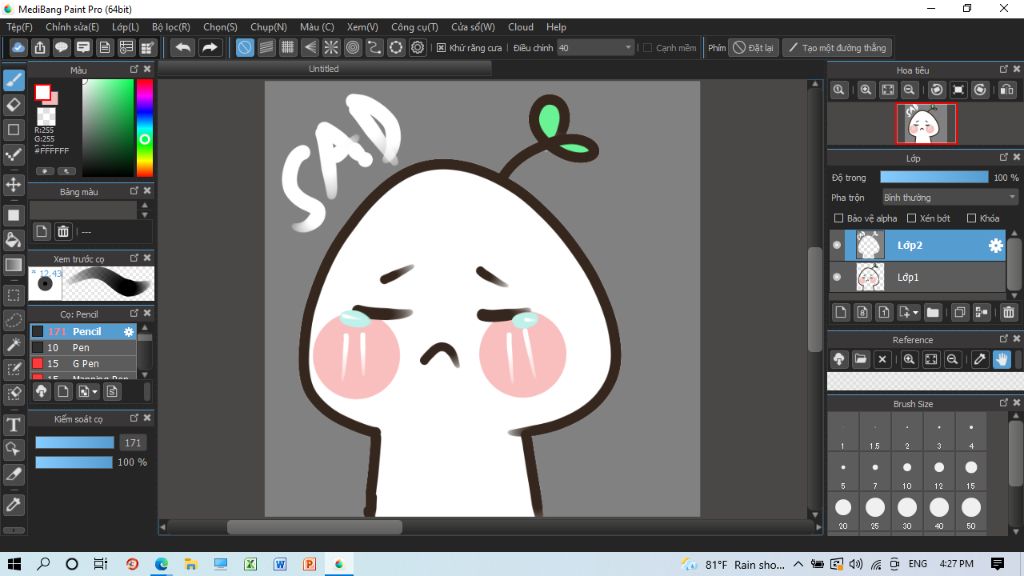Viewport: 1024px width, 576px height.
Task: Delete palette color with the trash icon
Action: pyautogui.click(x=63, y=231)
